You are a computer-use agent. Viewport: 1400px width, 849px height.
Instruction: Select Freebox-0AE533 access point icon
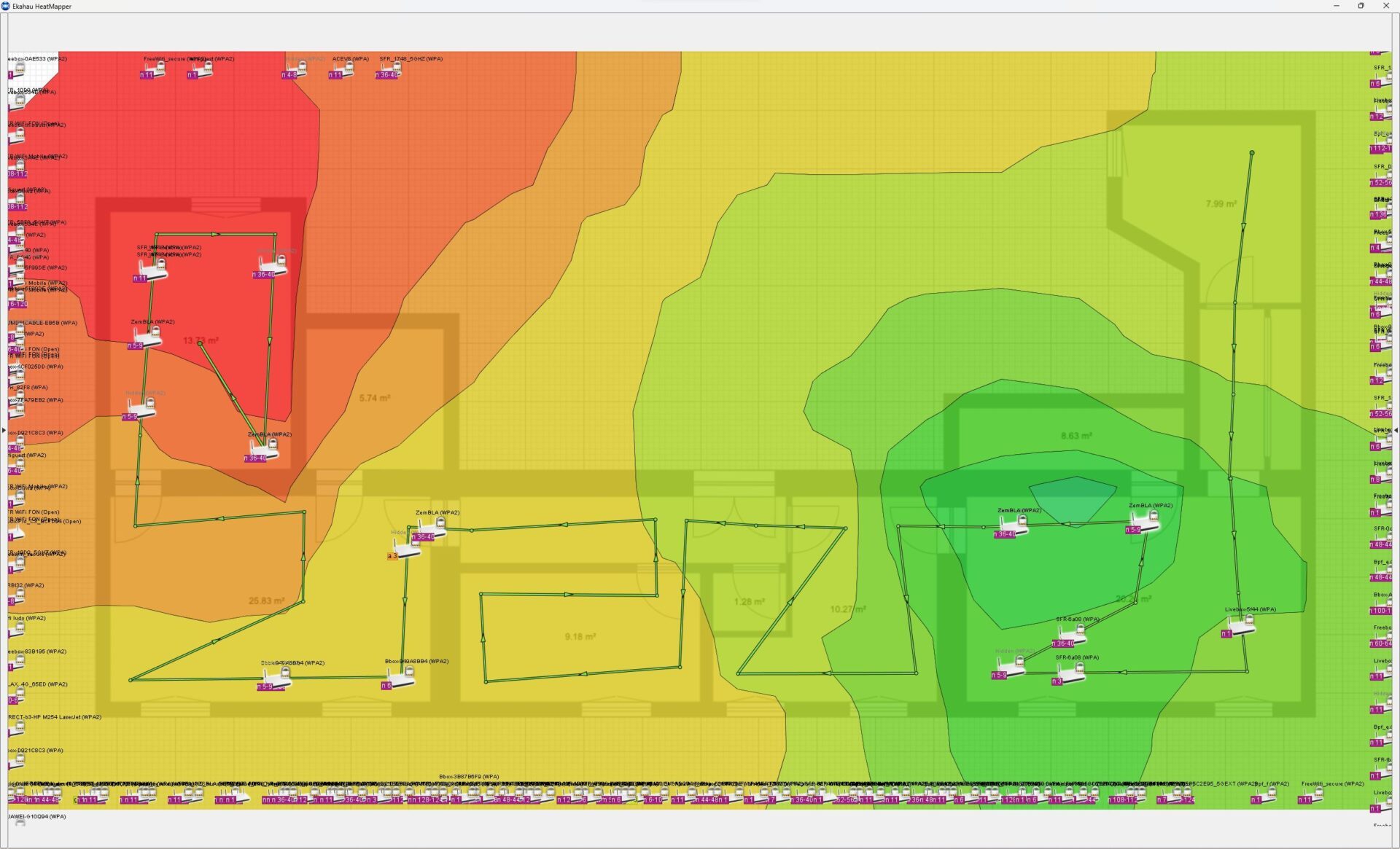click(x=17, y=71)
